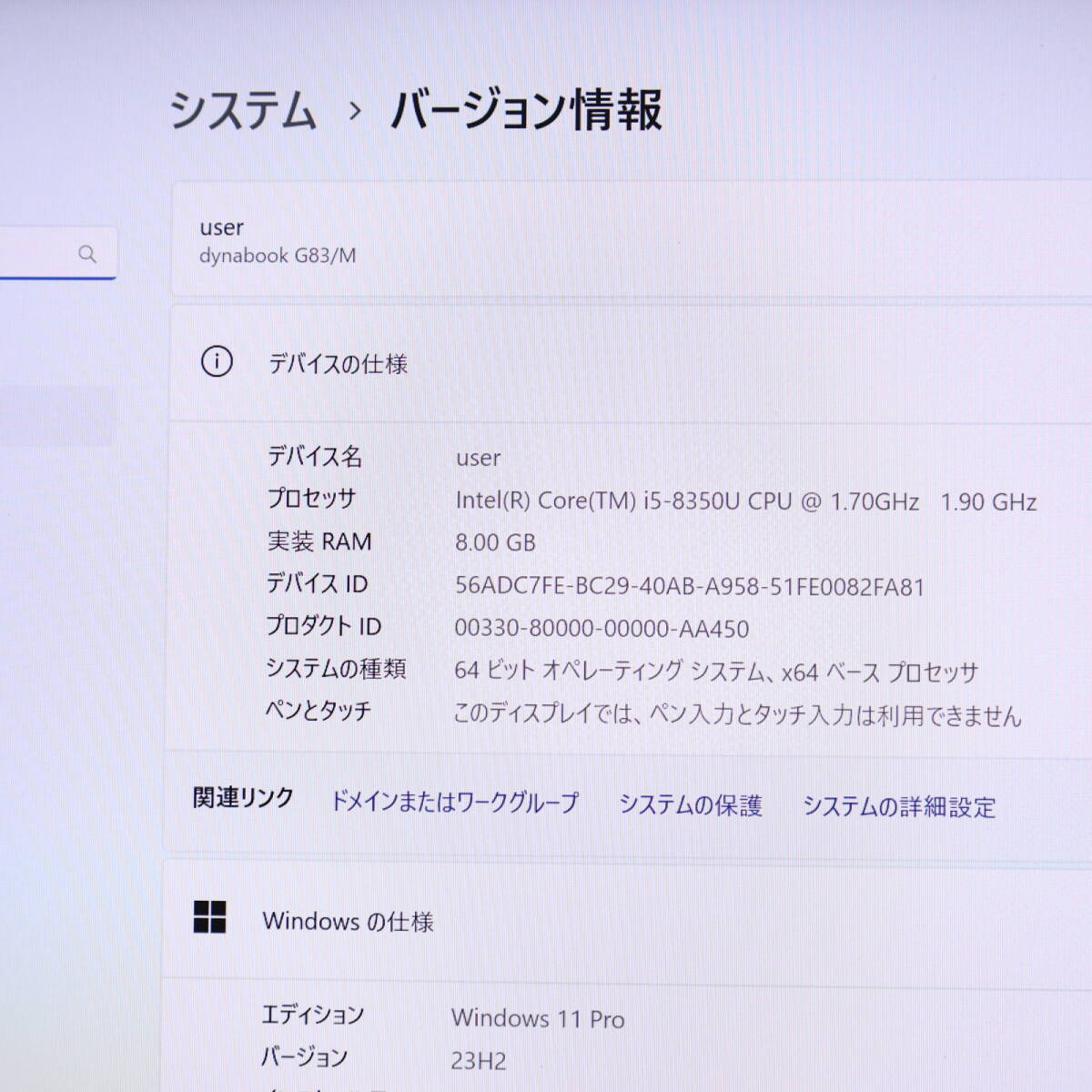This screenshot has height=1092, width=1092.
Task: Select the 8.00 GB RAM value
Action: tap(495, 543)
